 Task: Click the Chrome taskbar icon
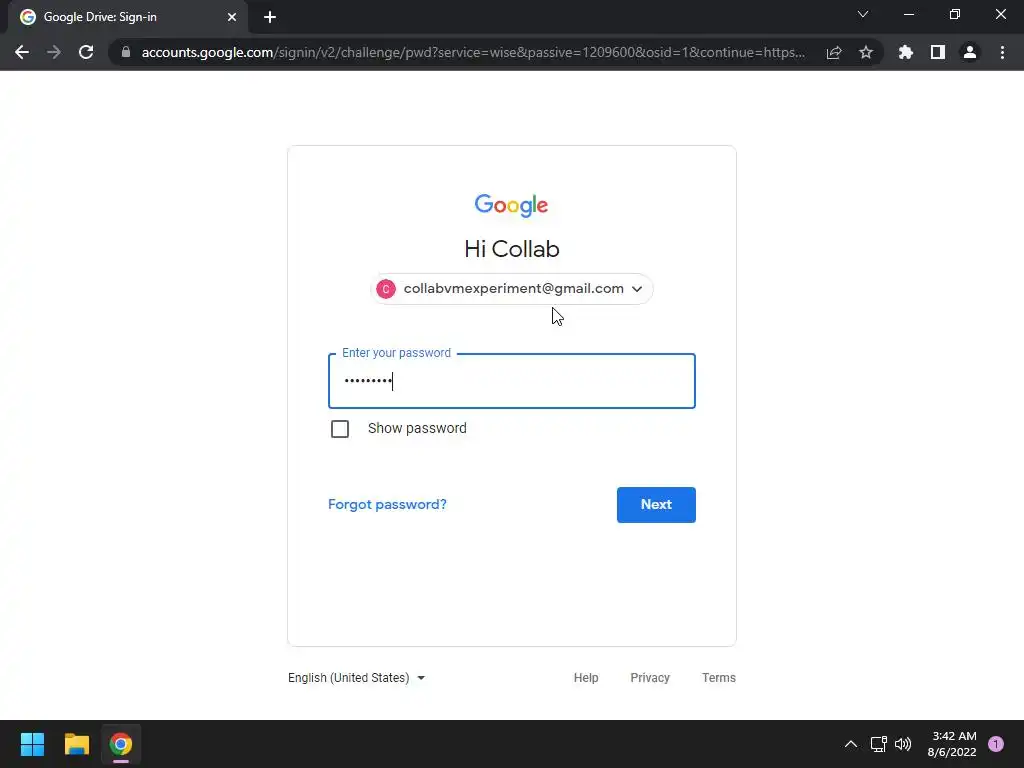pyautogui.click(x=121, y=744)
